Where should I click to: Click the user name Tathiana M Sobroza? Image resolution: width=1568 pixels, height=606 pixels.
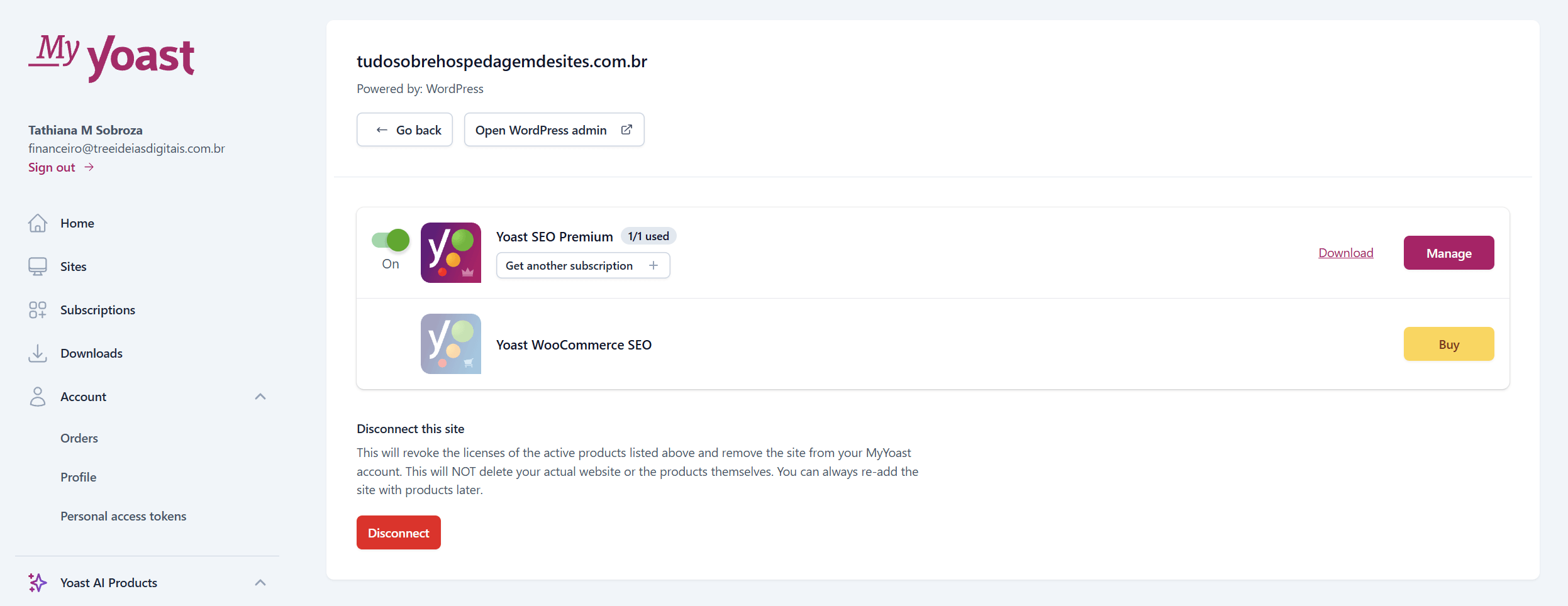pos(86,130)
